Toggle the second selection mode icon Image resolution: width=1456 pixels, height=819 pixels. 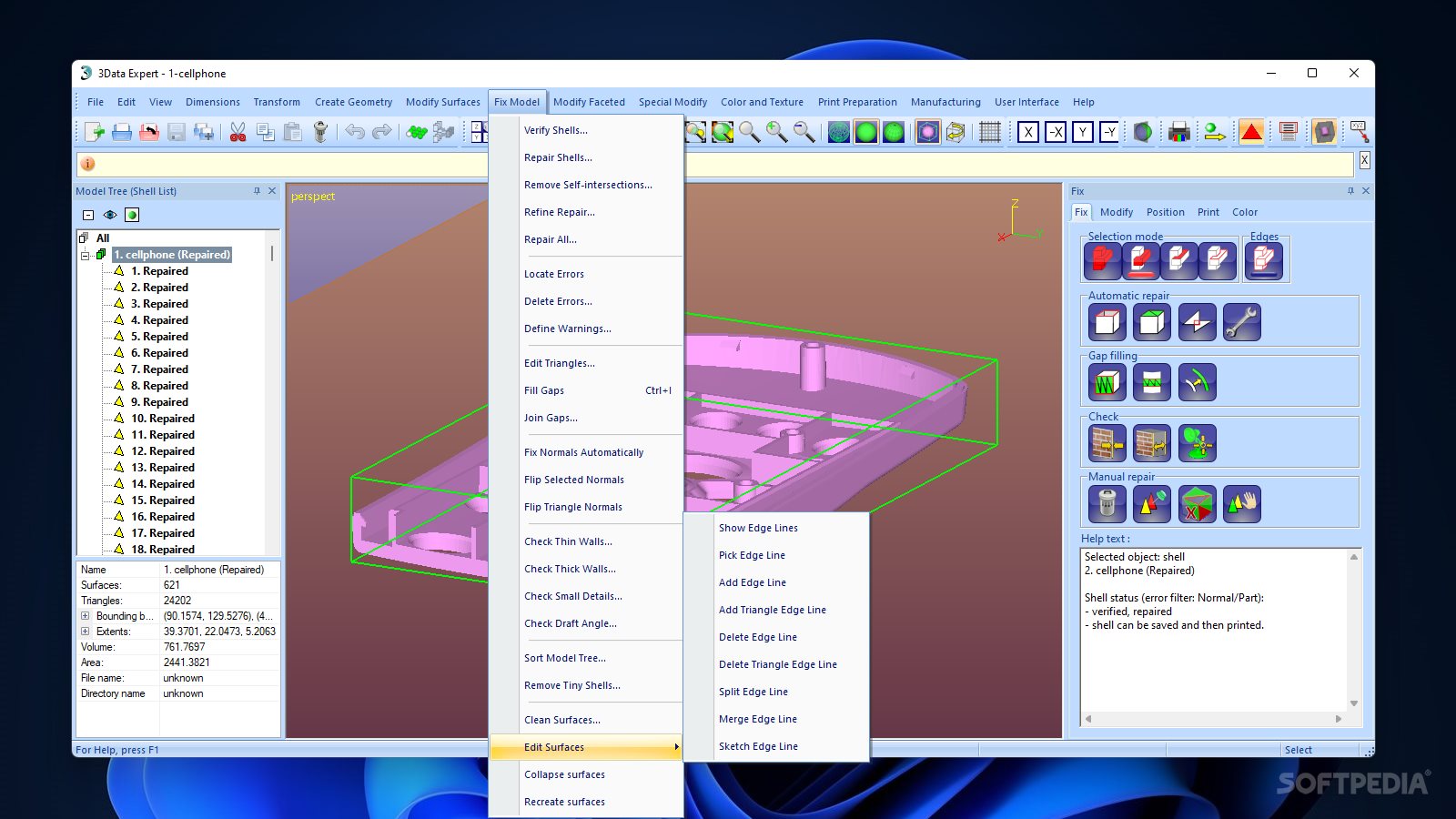coord(1139,262)
